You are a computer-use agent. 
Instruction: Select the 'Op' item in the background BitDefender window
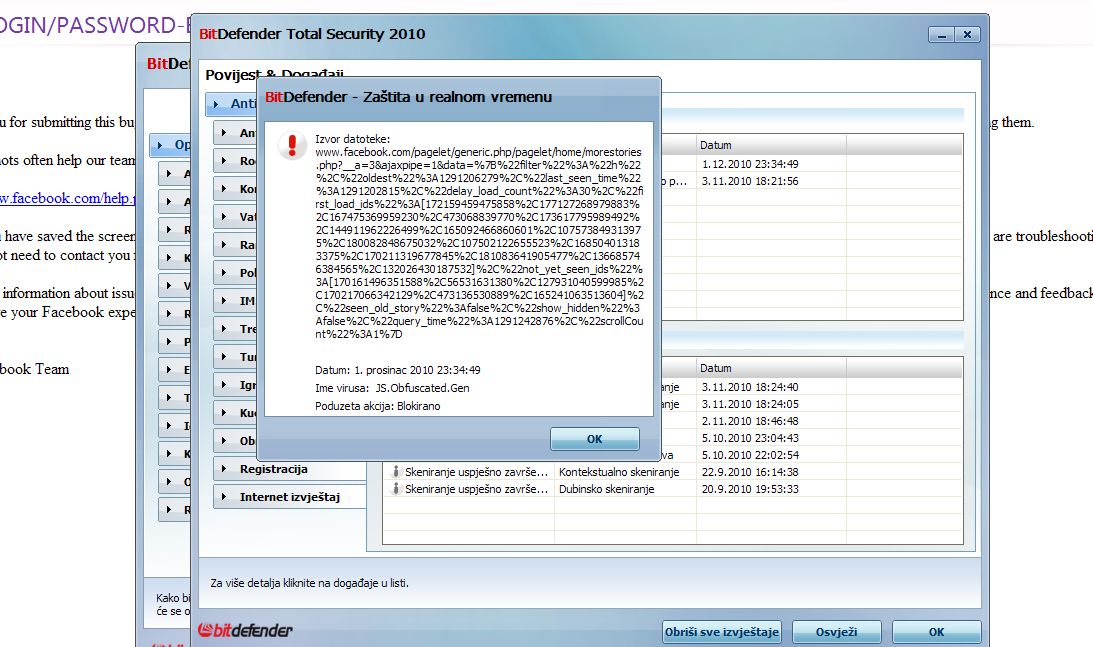coord(171,144)
